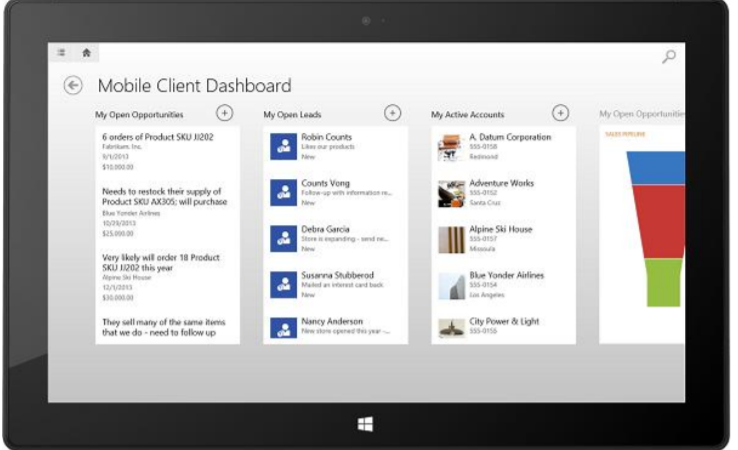
Task: Open '6 orders of Product SKU JJ202' opportunity
Action: [158, 137]
